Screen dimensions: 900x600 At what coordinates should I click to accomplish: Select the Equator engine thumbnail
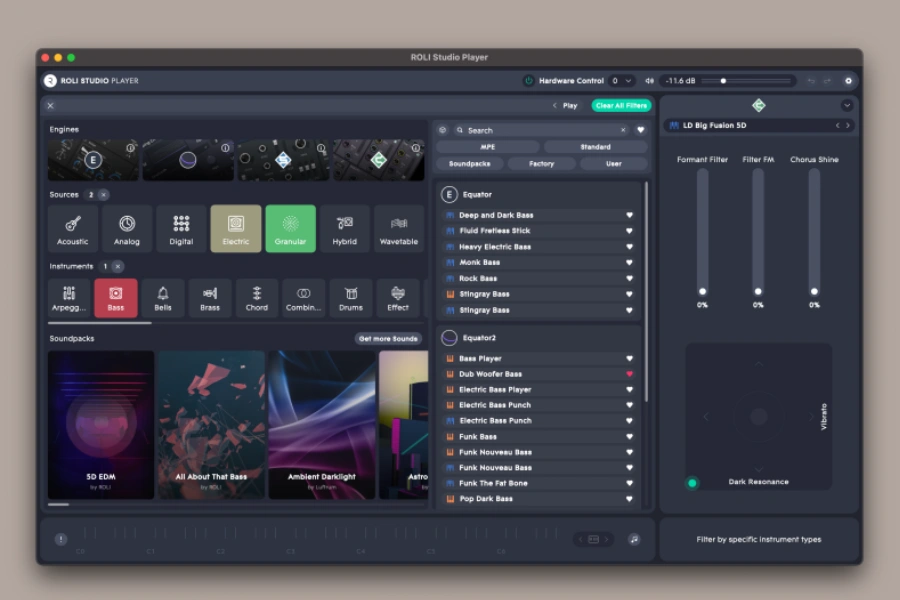point(93,160)
